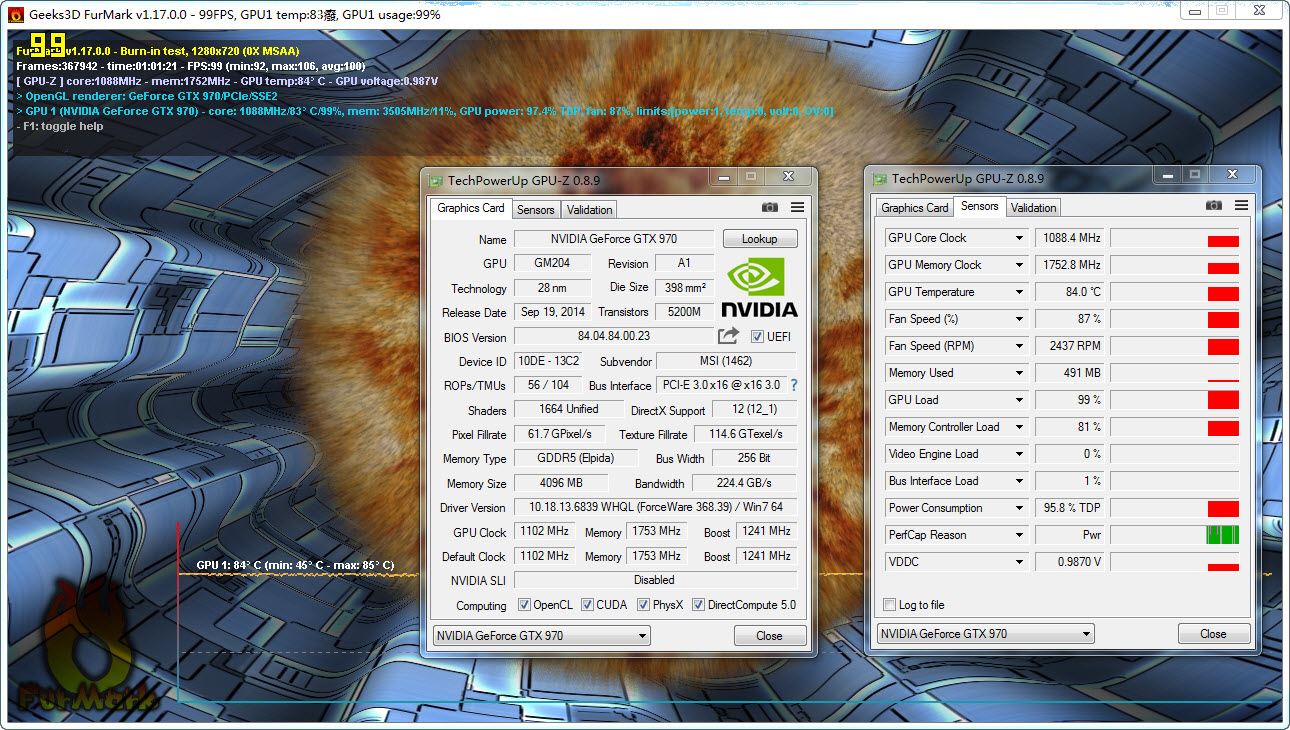Open the hamburger menu in Graphics Card window

(x=797, y=207)
